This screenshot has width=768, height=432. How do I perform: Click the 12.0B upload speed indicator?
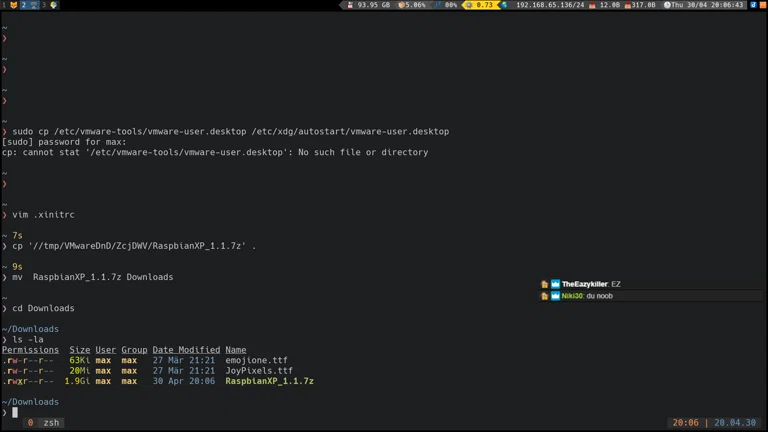pos(605,5)
